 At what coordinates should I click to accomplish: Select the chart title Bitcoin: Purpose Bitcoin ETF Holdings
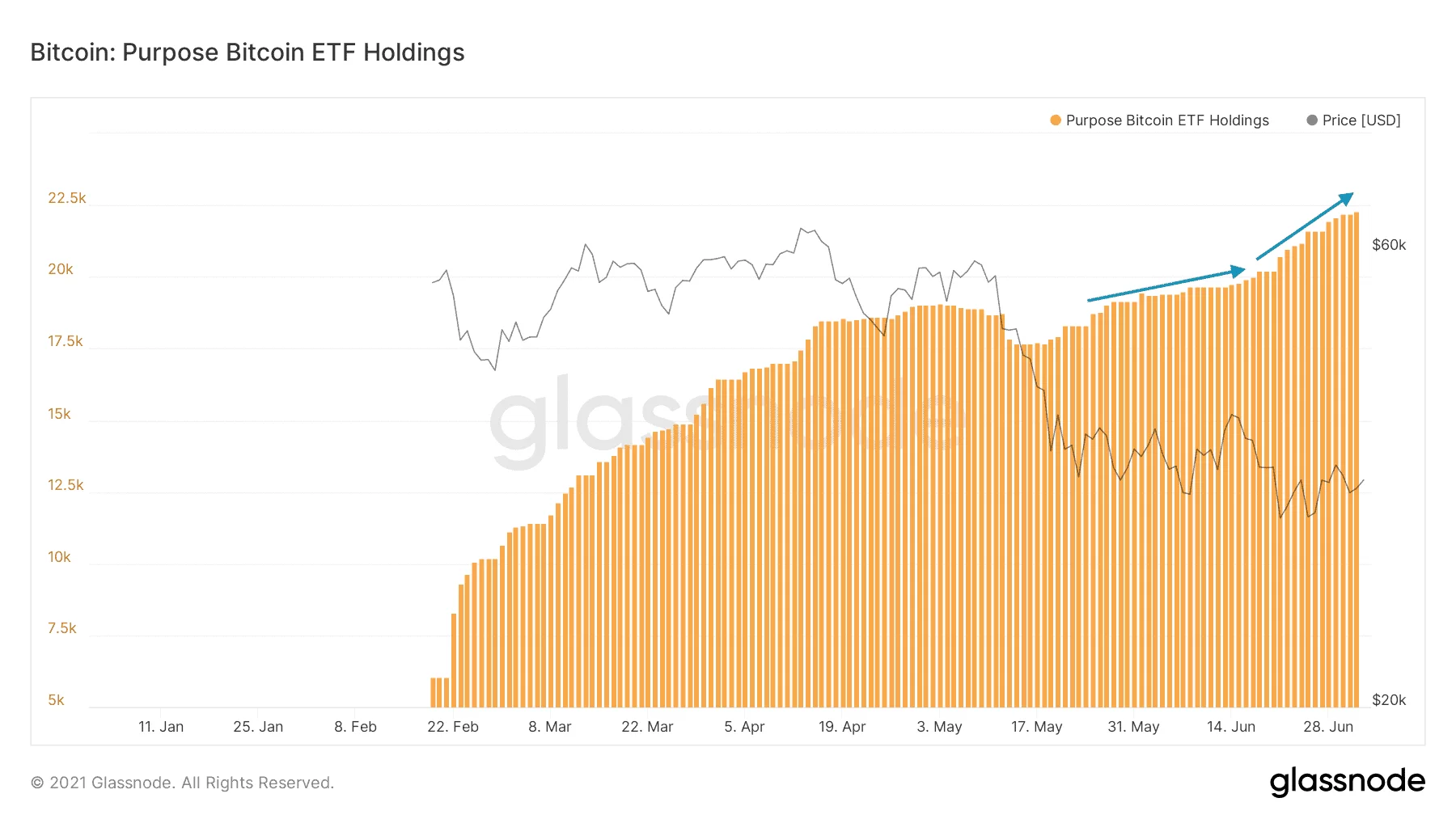[x=248, y=53]
